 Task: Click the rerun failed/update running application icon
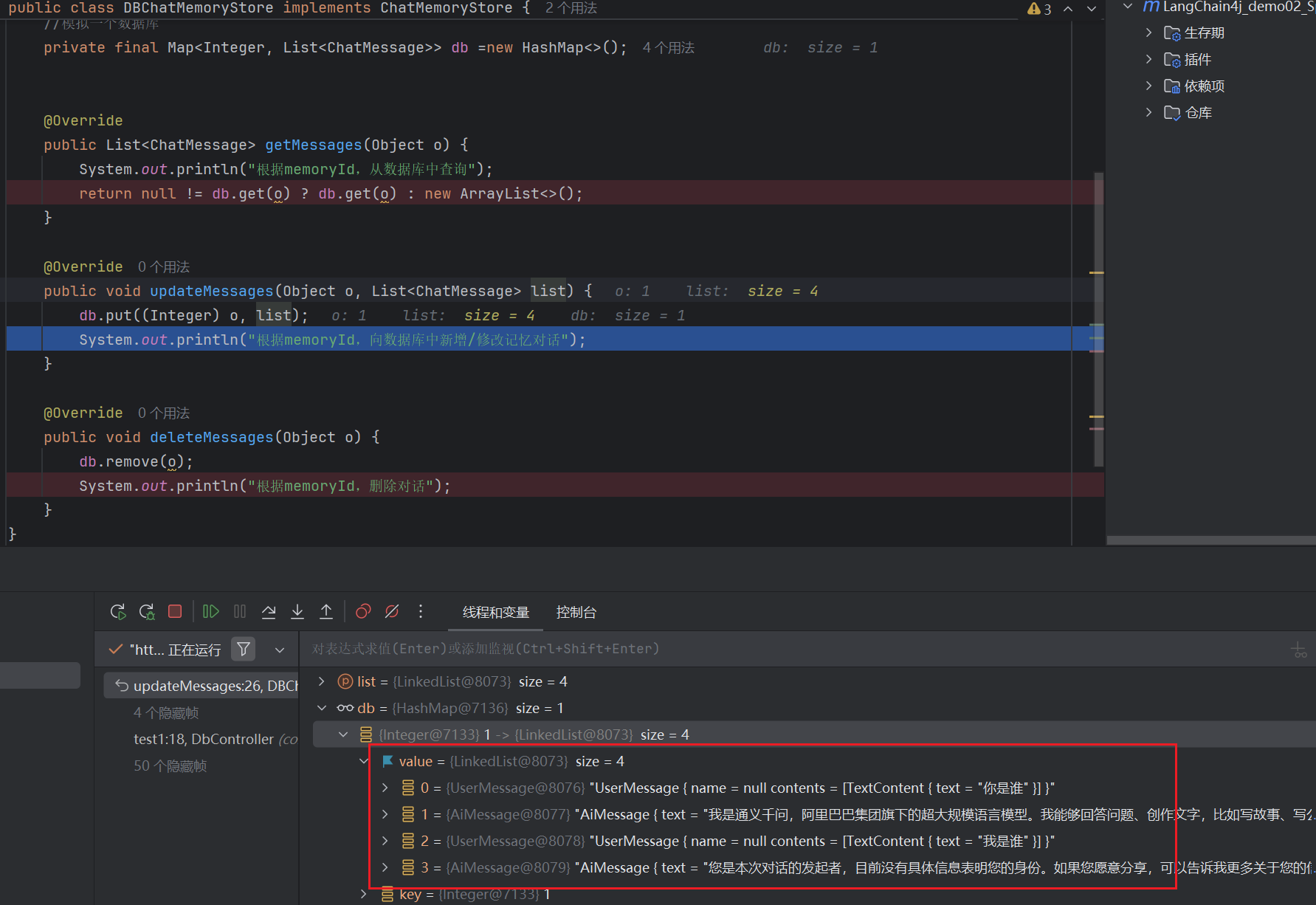coord(147,612)
